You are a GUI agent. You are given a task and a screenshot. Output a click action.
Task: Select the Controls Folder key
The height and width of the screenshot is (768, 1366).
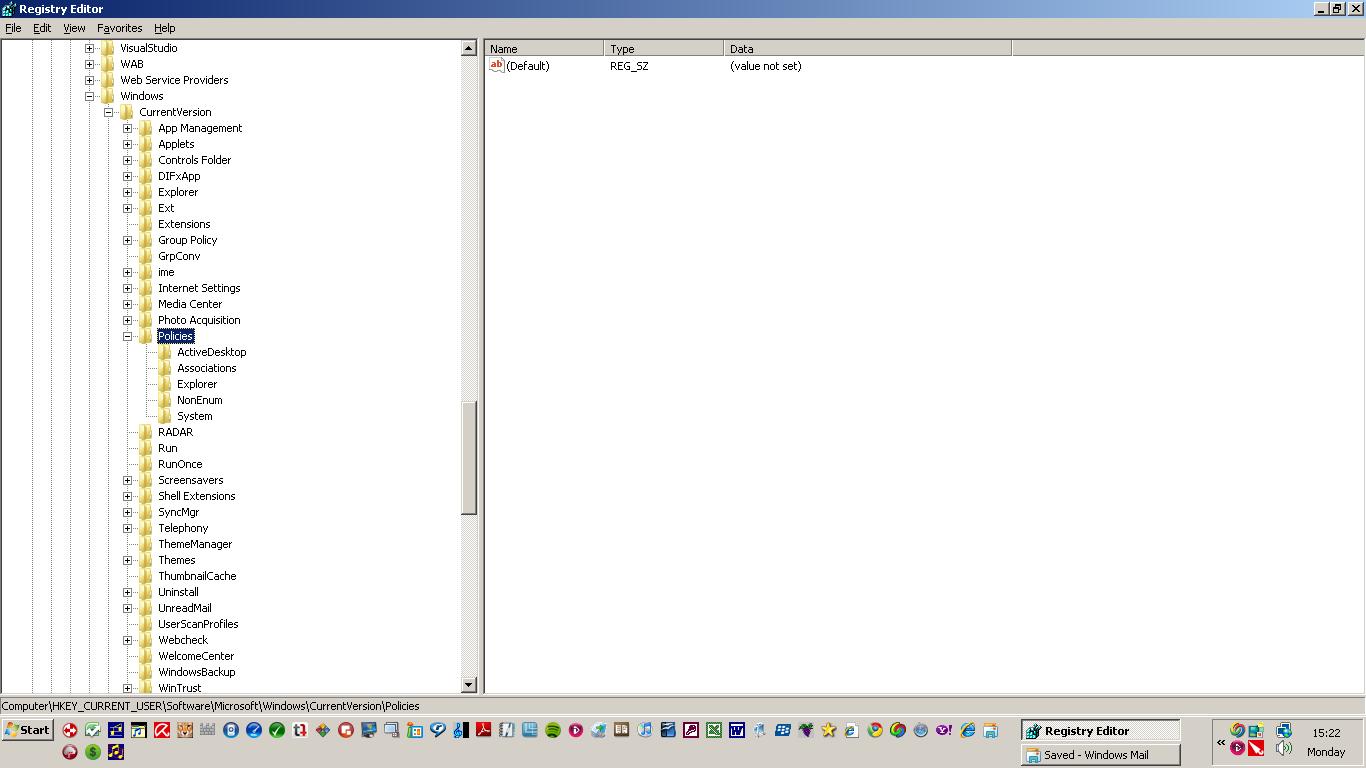click(194, 160)
